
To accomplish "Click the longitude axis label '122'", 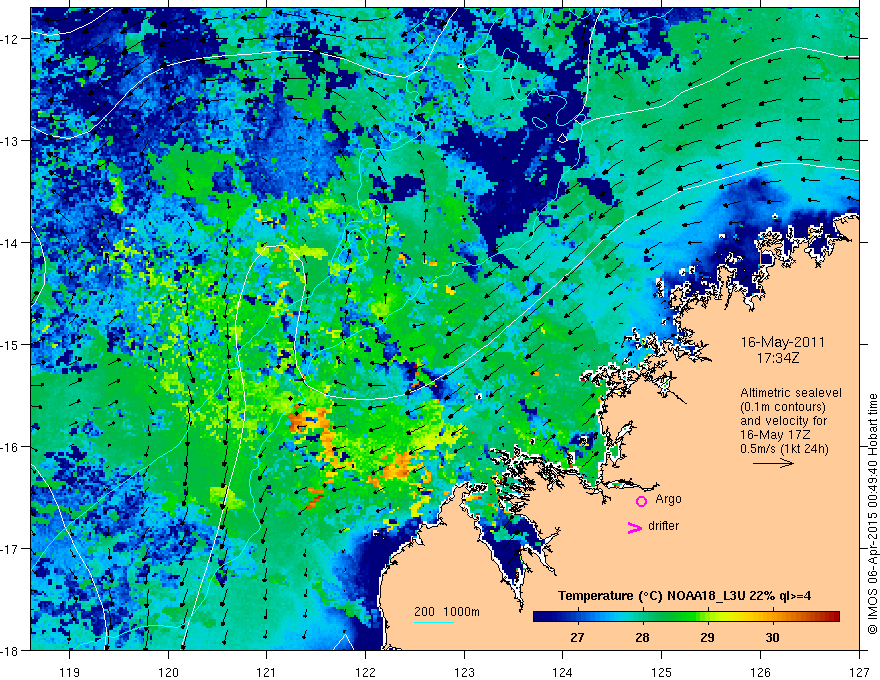I will click(x=365, y=672).
